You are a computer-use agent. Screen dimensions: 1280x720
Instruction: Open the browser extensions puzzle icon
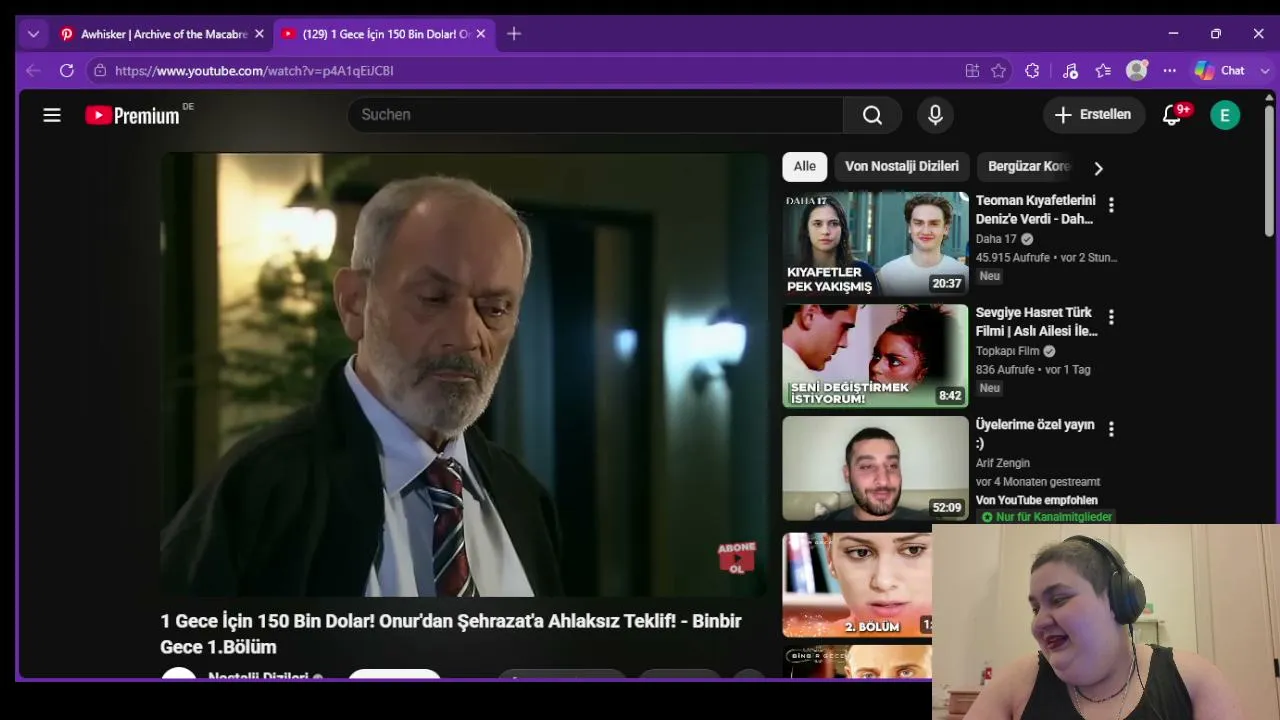click(1032, 71)
